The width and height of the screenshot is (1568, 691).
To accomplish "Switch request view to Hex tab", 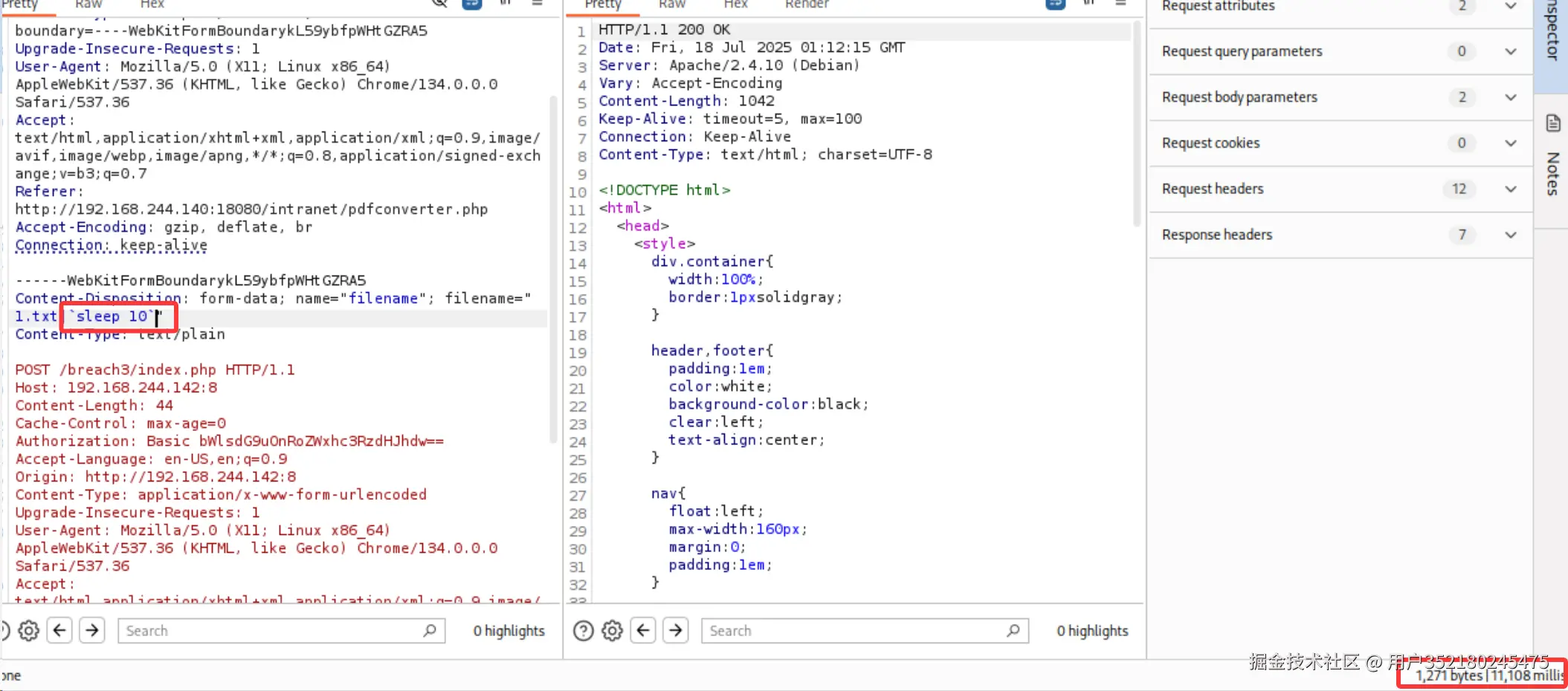I will tap(152, 4).
